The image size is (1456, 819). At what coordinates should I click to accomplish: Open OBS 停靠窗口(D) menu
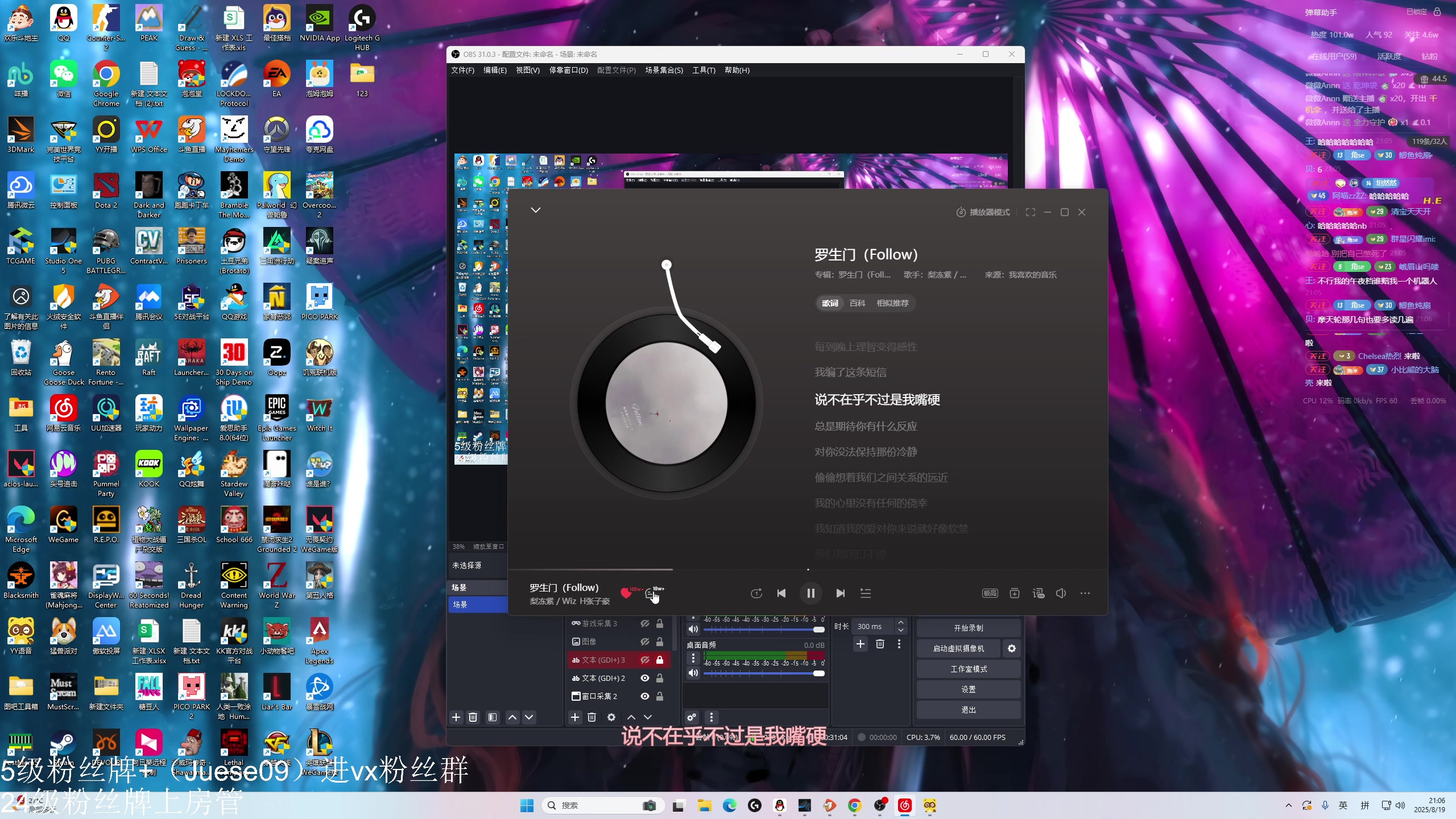coord(569,71)
